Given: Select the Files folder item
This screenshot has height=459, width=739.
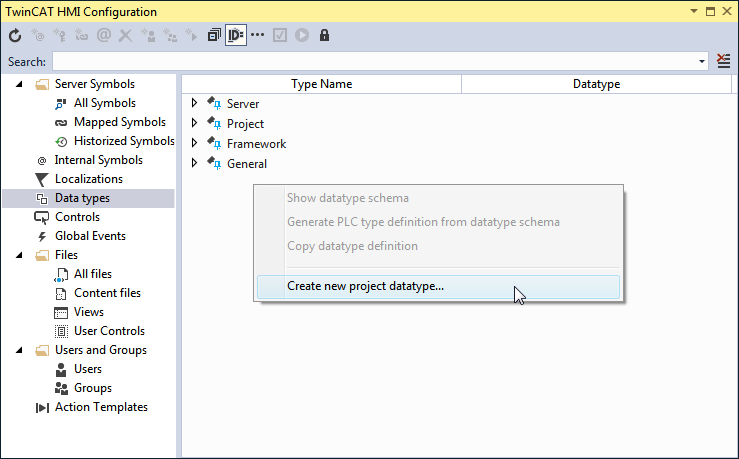Looking at the screenshot, I should click(66, 255).
